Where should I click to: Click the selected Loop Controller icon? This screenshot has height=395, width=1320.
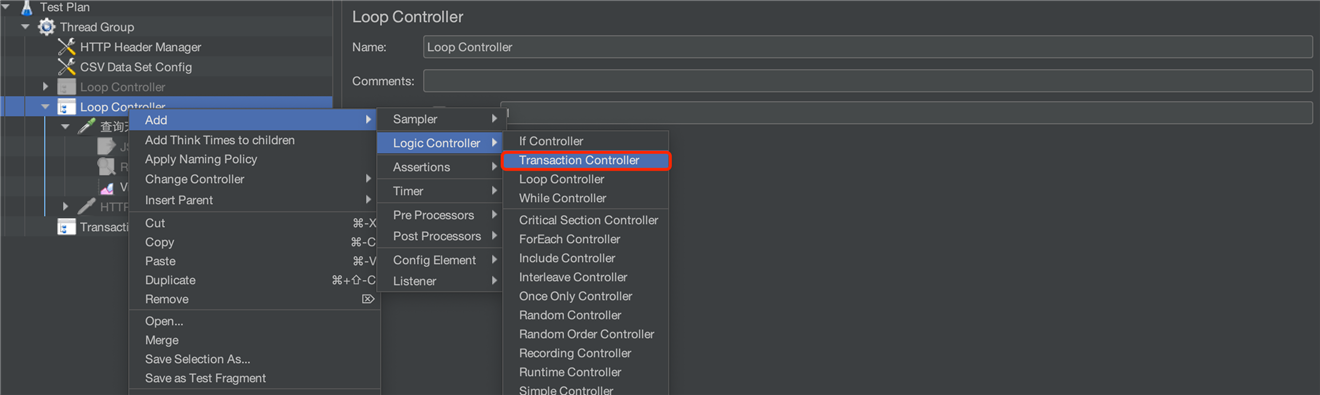pyautogui.click(x=67, y=106)
